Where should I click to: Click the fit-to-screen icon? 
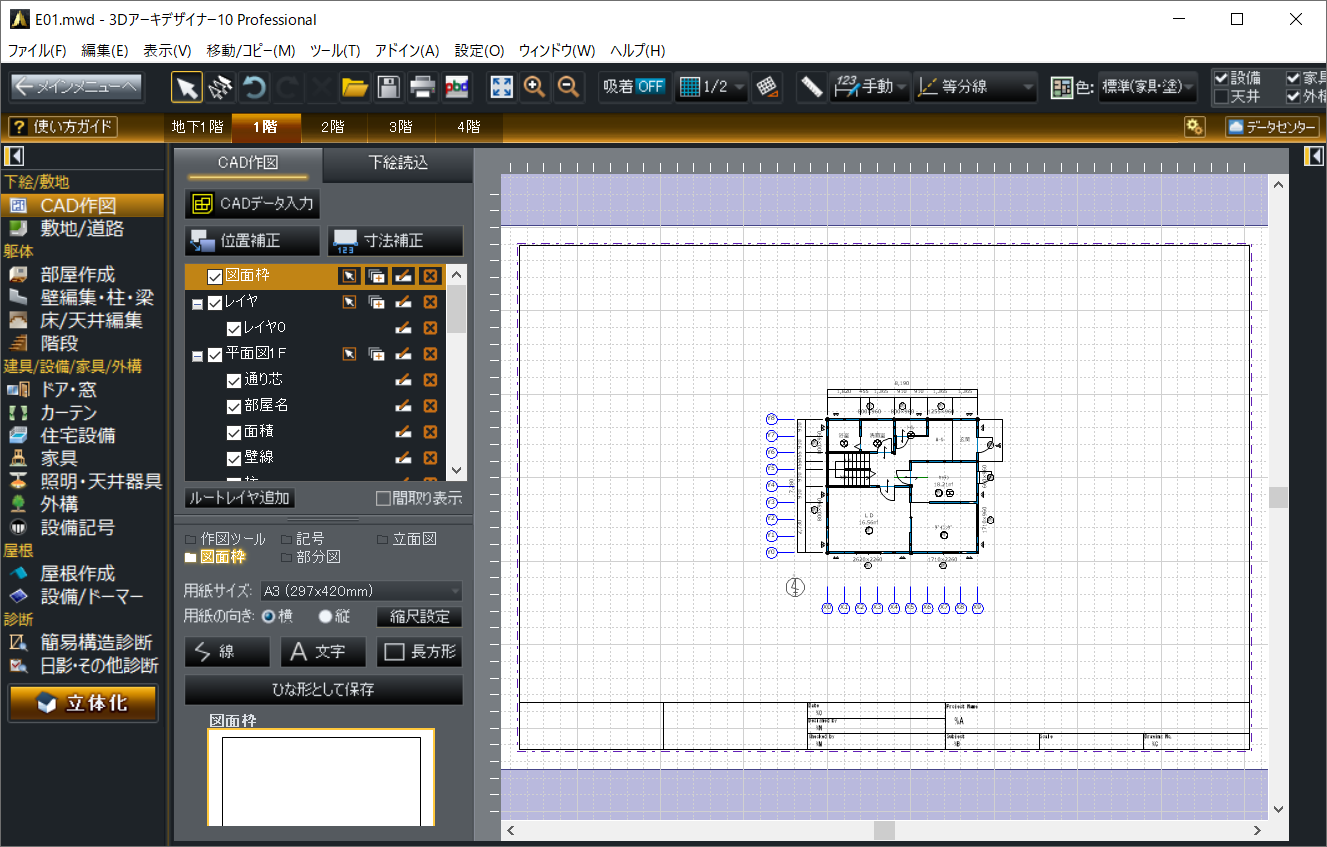click(501, 87)
